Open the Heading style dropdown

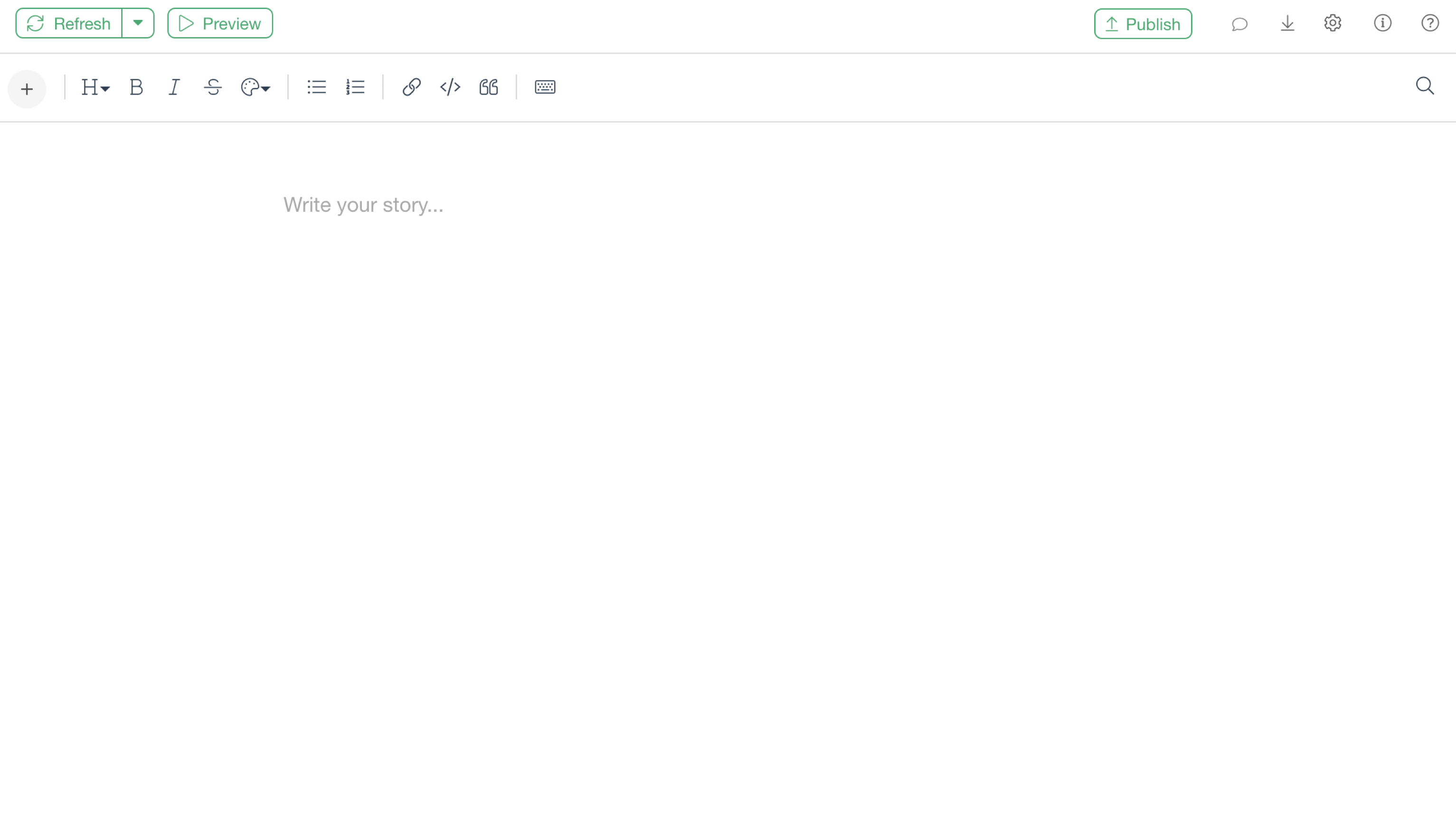(x=95, y=87)
